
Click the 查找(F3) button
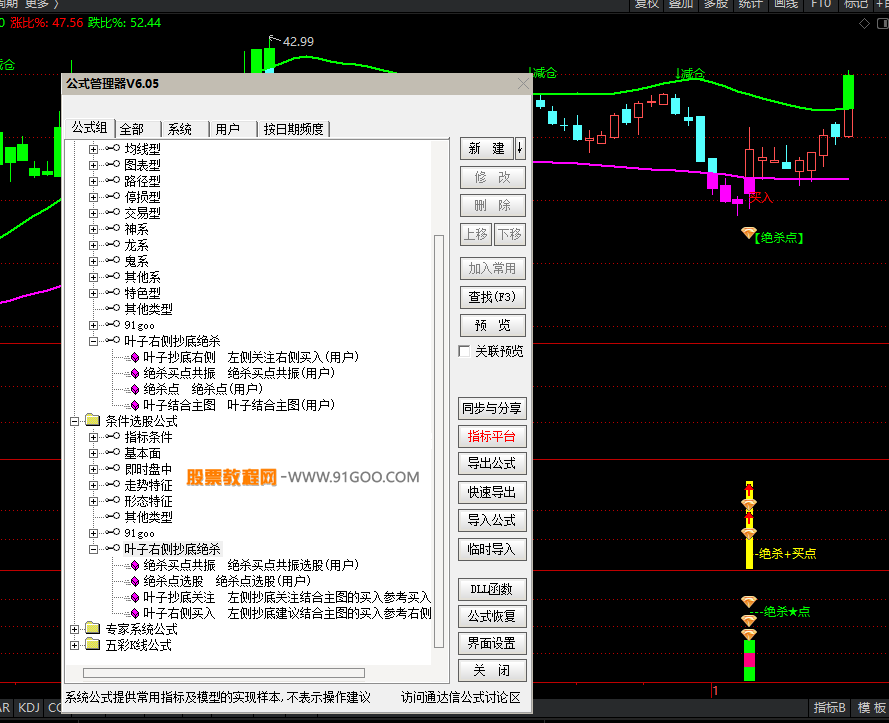(492, 297)
